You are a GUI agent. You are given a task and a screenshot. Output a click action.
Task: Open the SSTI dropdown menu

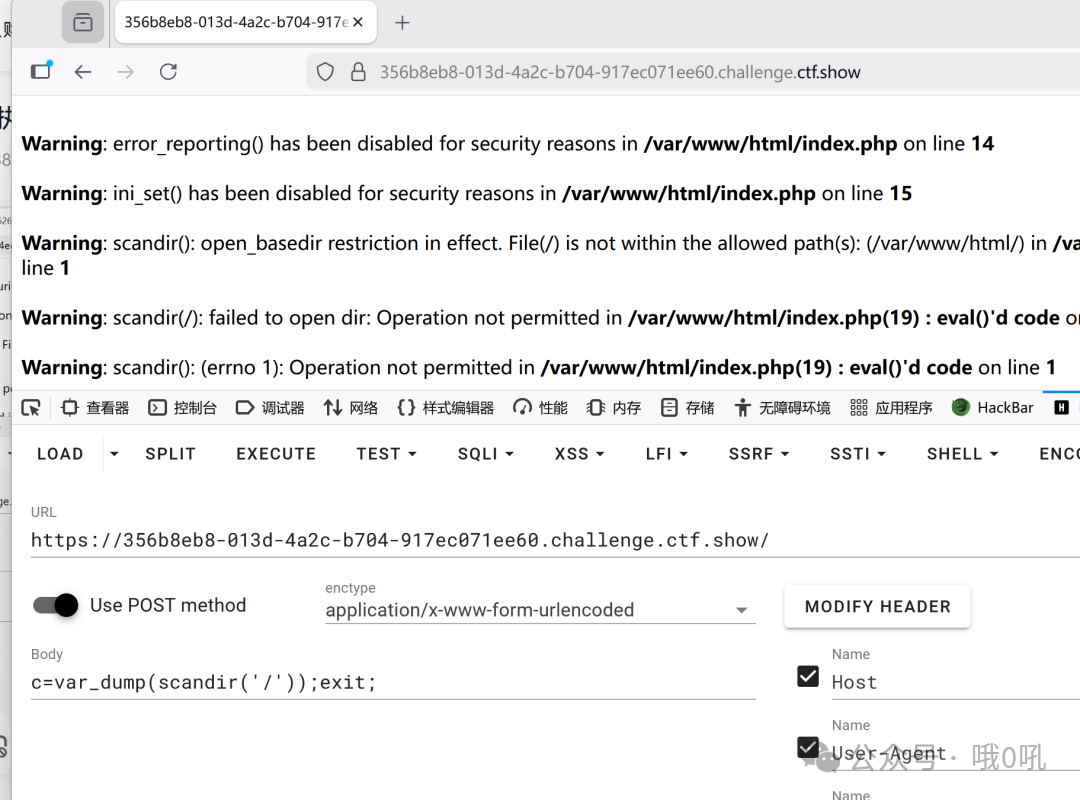(x=858, y=454)
